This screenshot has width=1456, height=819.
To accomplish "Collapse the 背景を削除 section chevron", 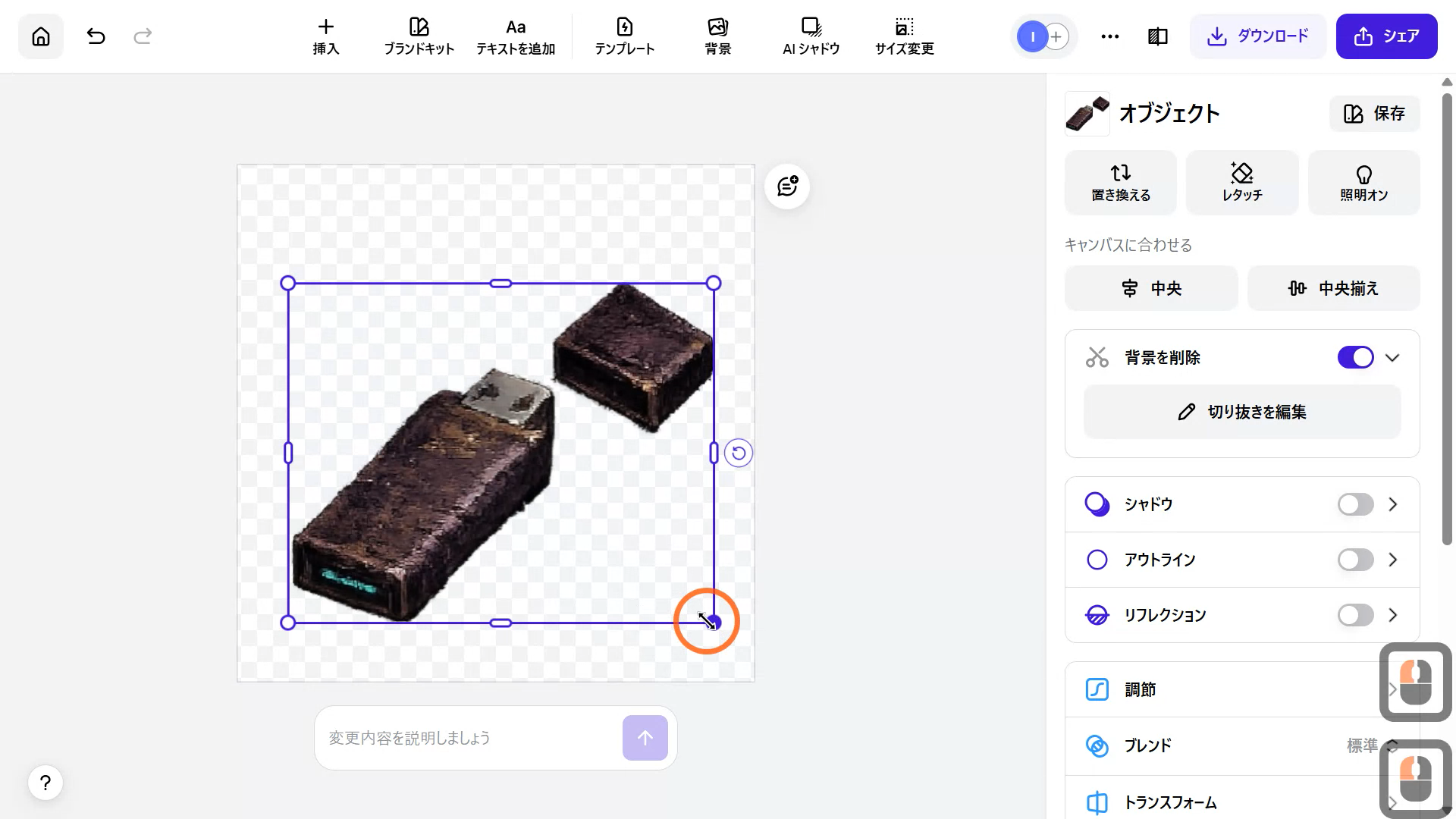I will [1392, 357].
